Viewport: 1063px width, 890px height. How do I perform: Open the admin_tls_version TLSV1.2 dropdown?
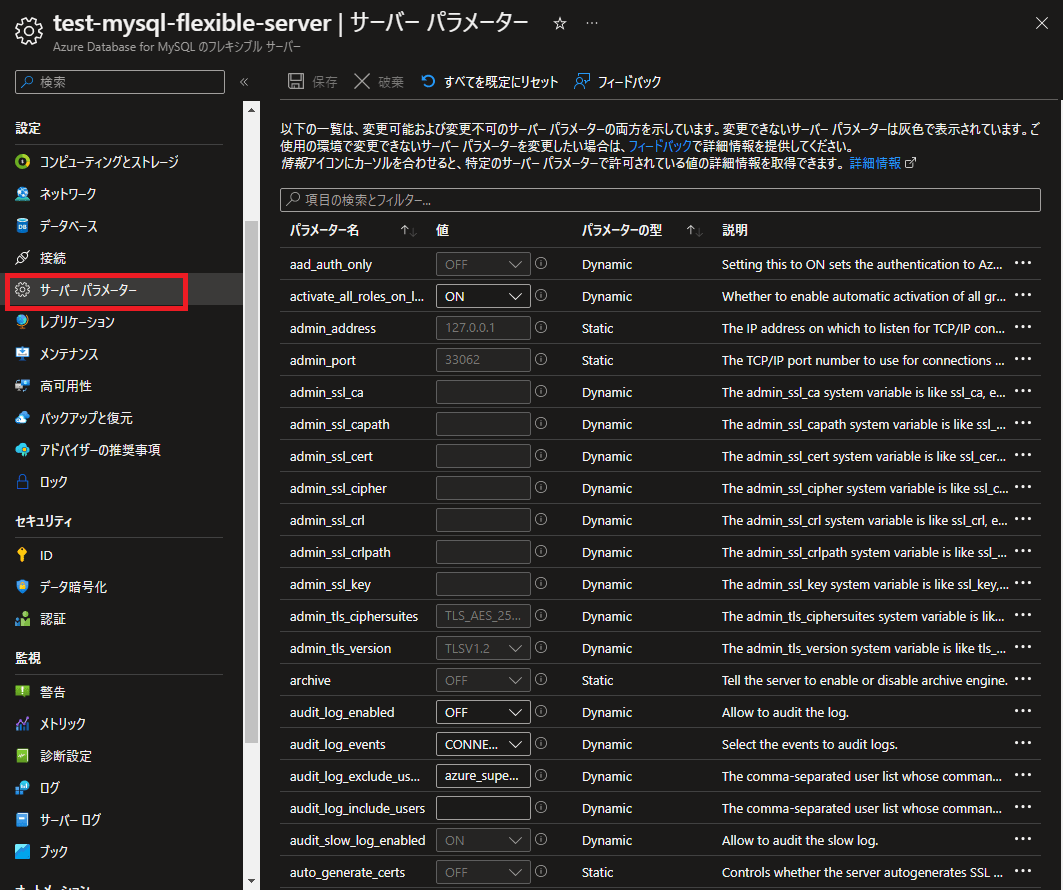pos(483,648)
